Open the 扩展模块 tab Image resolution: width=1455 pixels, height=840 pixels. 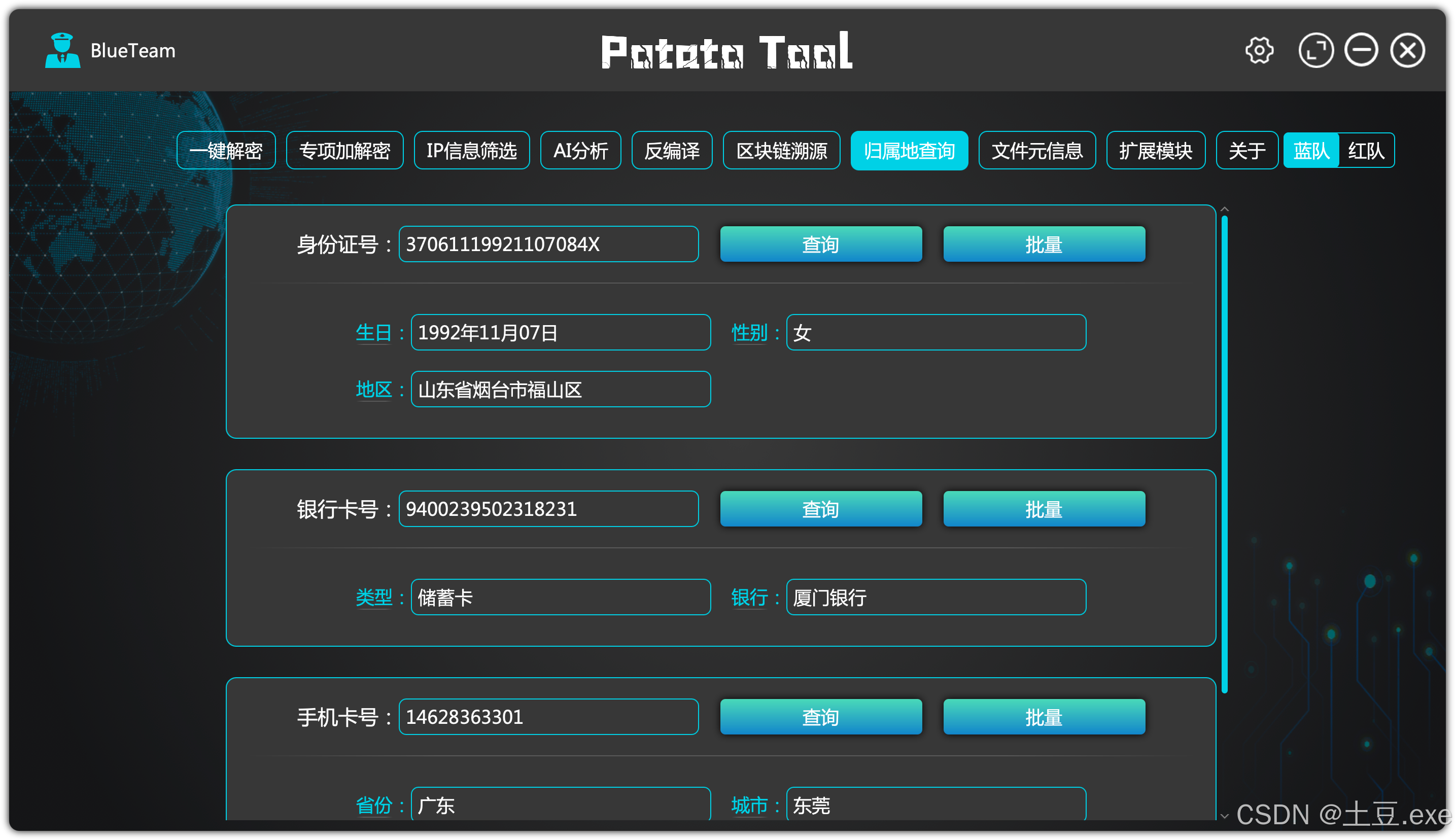pos(1155,151)
